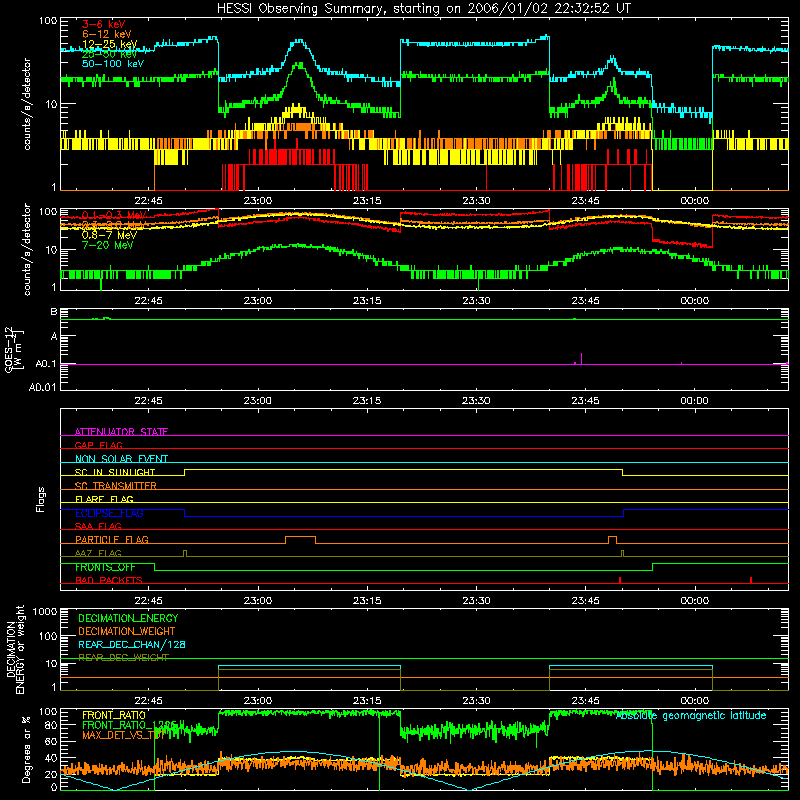
Task: Click the MAX_DET_VS_TOT legend label
Action: (x=123, y=735)
